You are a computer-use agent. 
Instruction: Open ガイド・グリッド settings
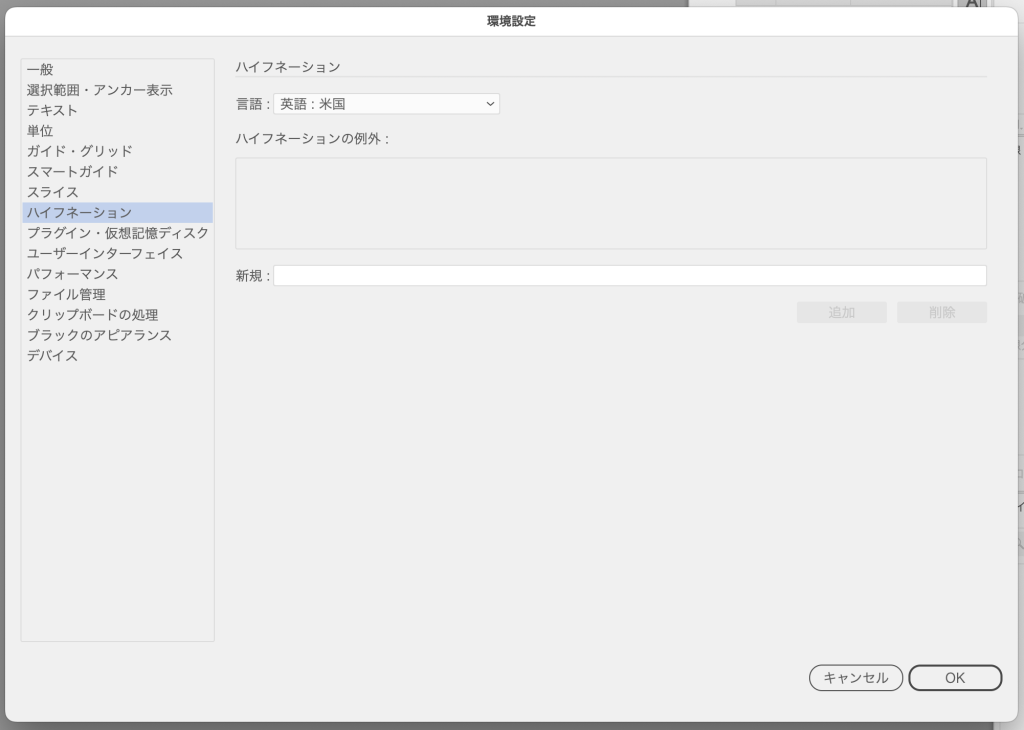click(79, 151)
